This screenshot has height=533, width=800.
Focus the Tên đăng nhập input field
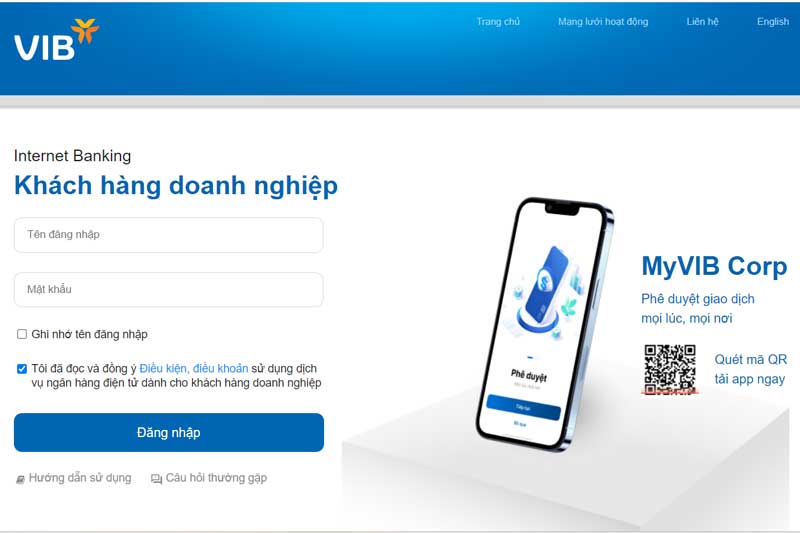(169, 235)
